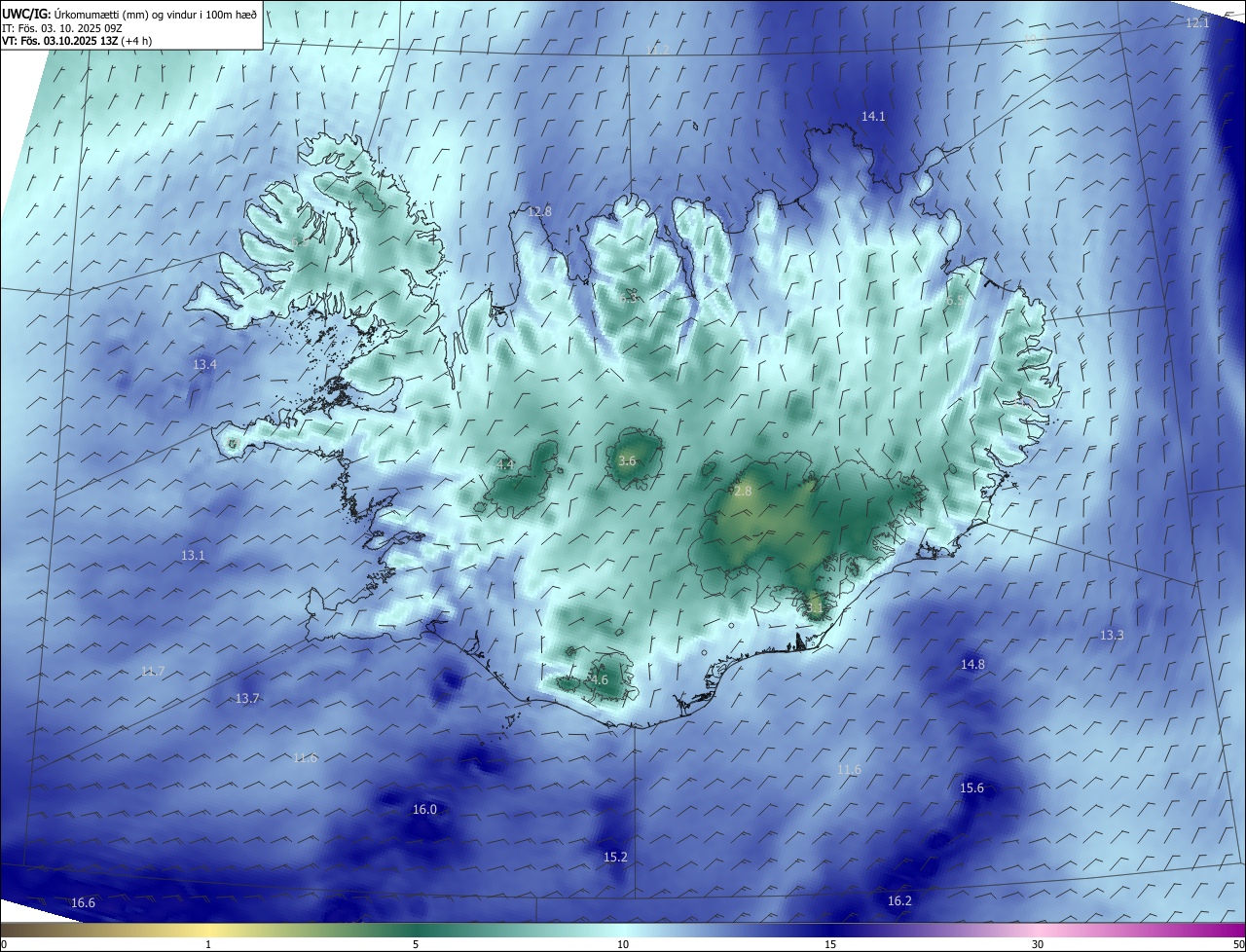Click the 30 tick label on the color scale

point(1038,945)
